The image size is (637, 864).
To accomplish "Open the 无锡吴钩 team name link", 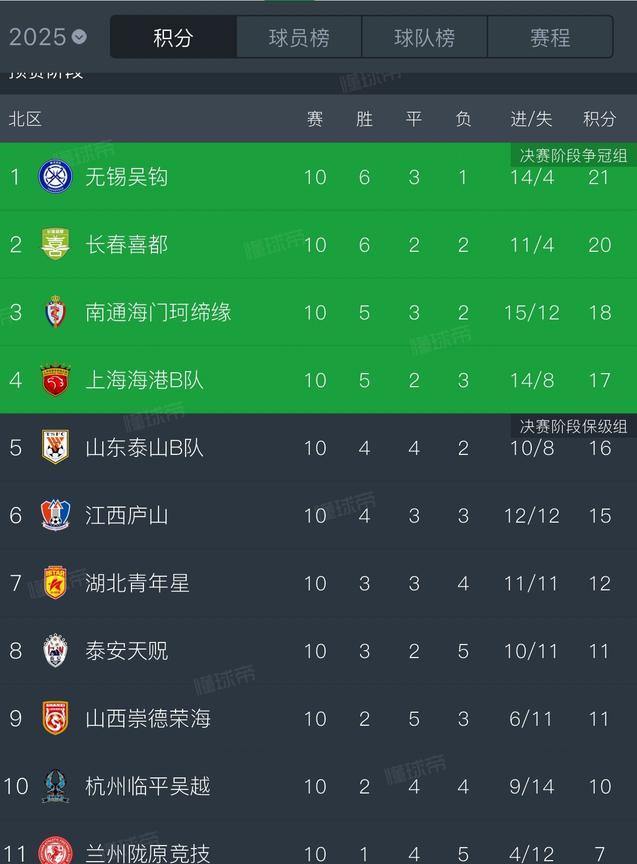I will click(x=127, y=177).
